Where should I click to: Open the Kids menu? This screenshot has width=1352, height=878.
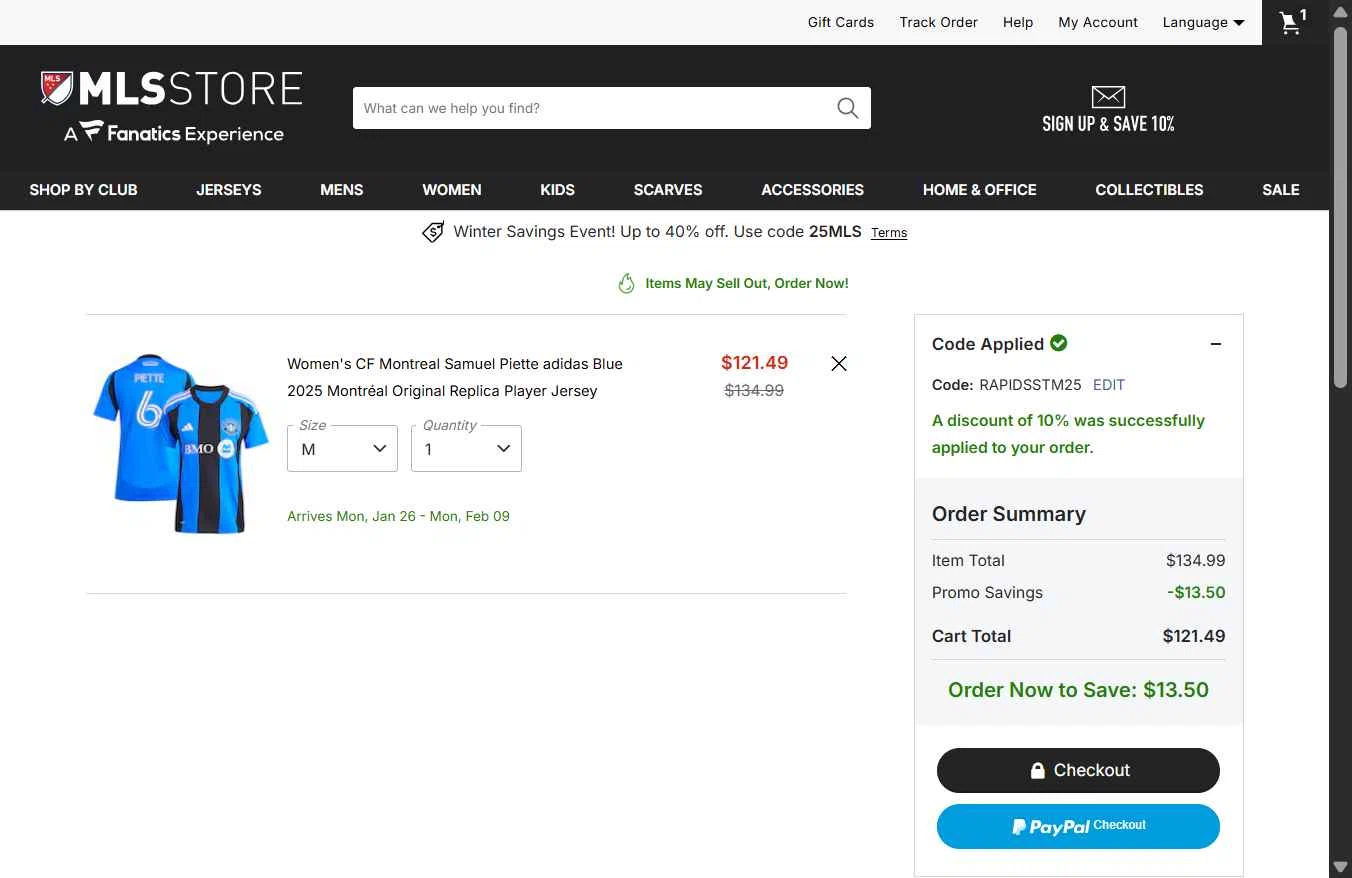point(558,190)
